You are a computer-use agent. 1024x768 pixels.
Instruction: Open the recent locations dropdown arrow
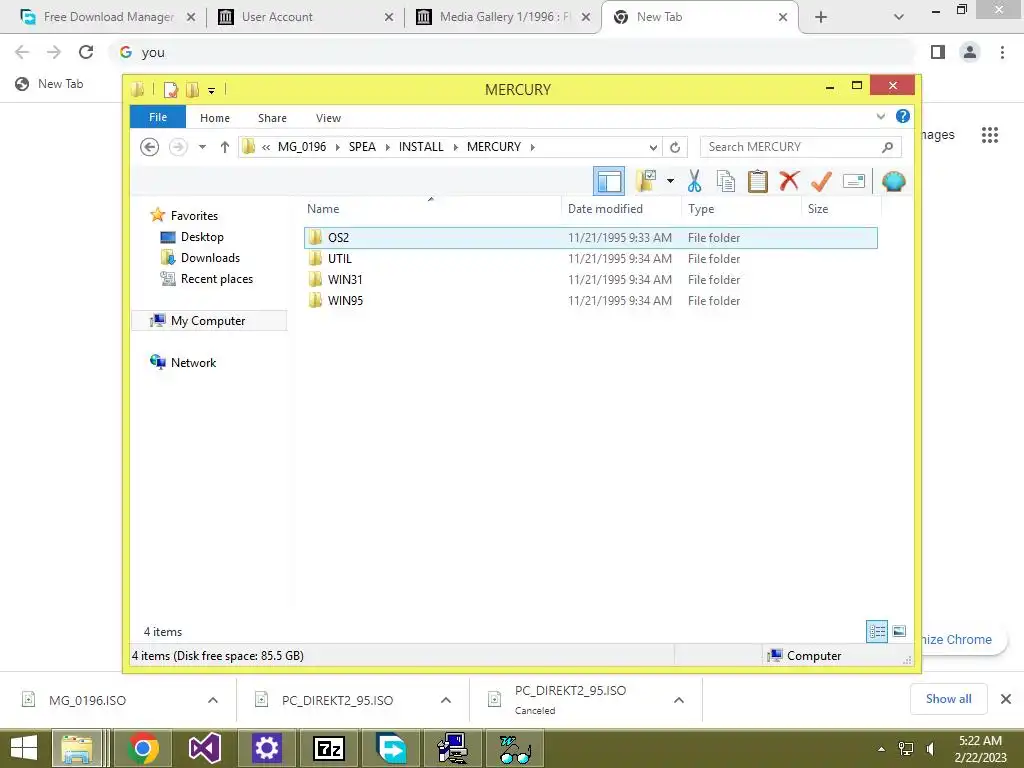tap(202, 147)
